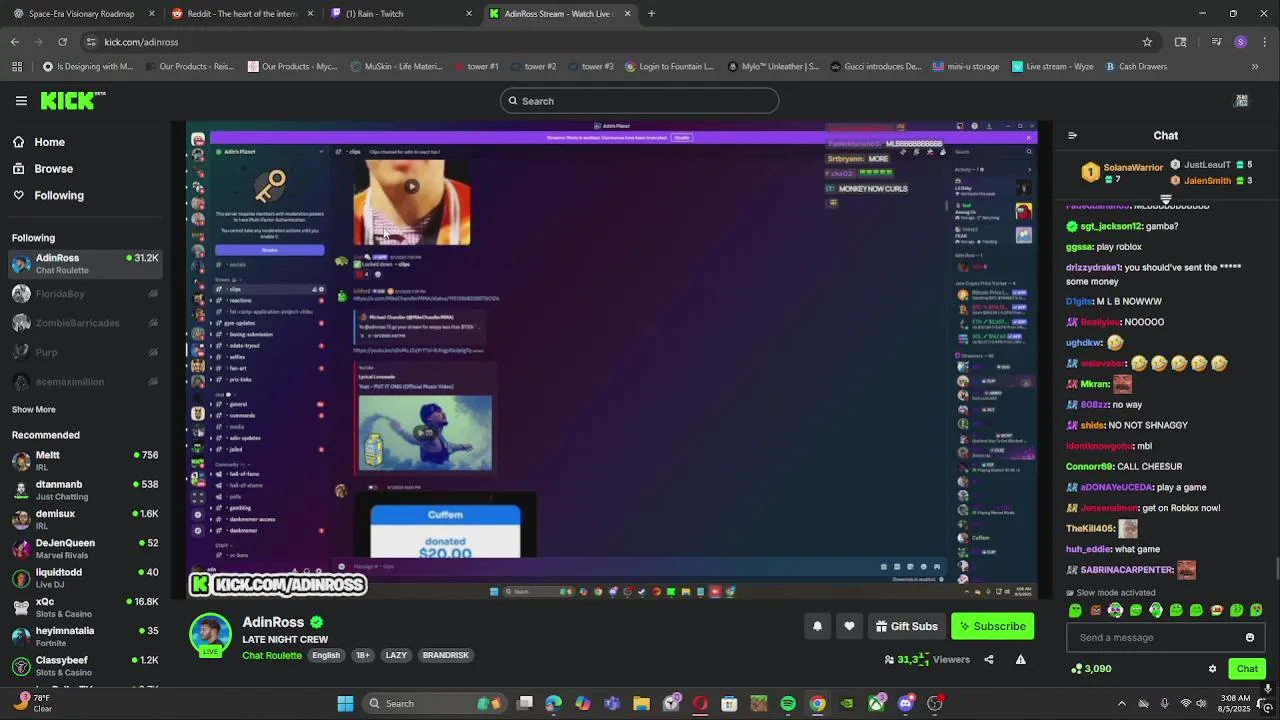The image size is (1280, 720).
Task: Collapse the chat panel
Action: click(1072, 136)
